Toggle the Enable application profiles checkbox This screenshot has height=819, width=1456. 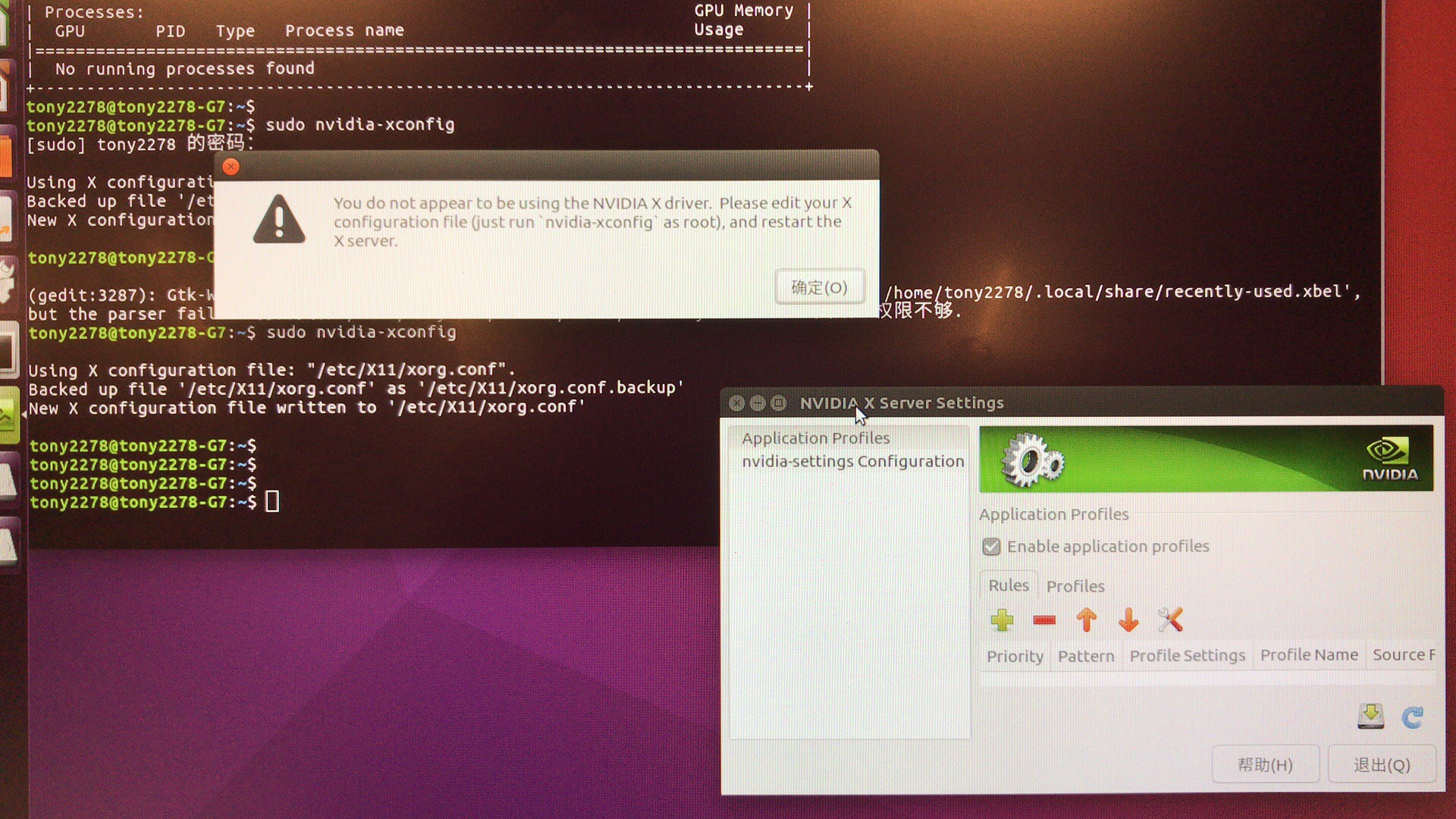tap(991, 547)
